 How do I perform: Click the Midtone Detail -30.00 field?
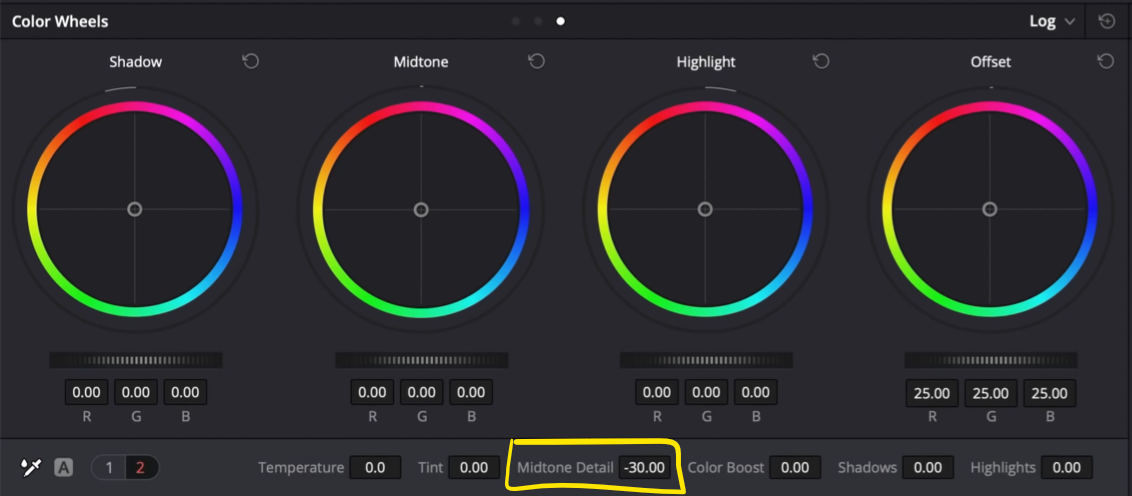pyautogui.click(x=645, y=467)
